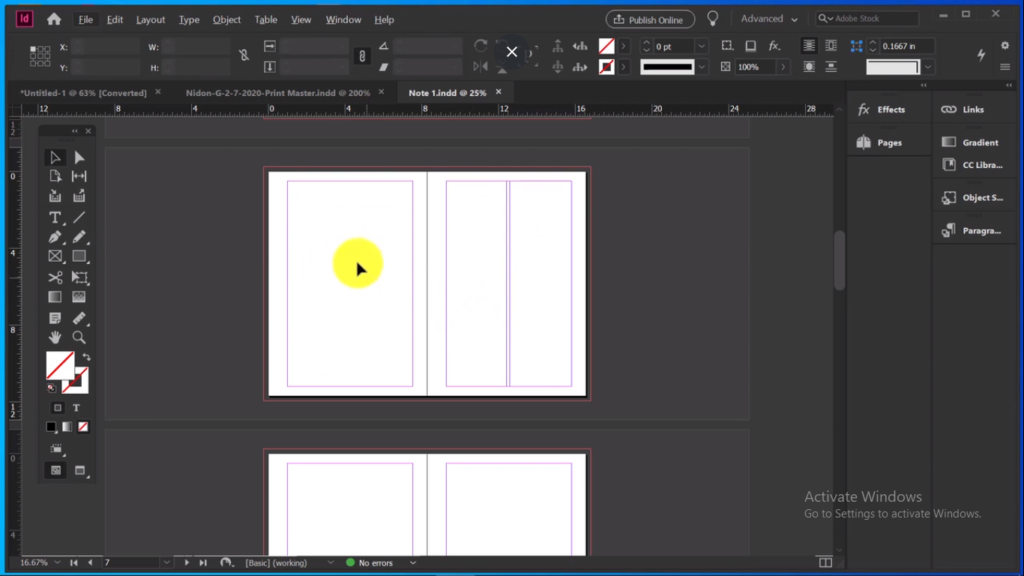Open stroke weight dropdown arrow
Image resolution: width=1024 pixels, height=576 pixels.
pyautogui.click(x=701, y=46)
